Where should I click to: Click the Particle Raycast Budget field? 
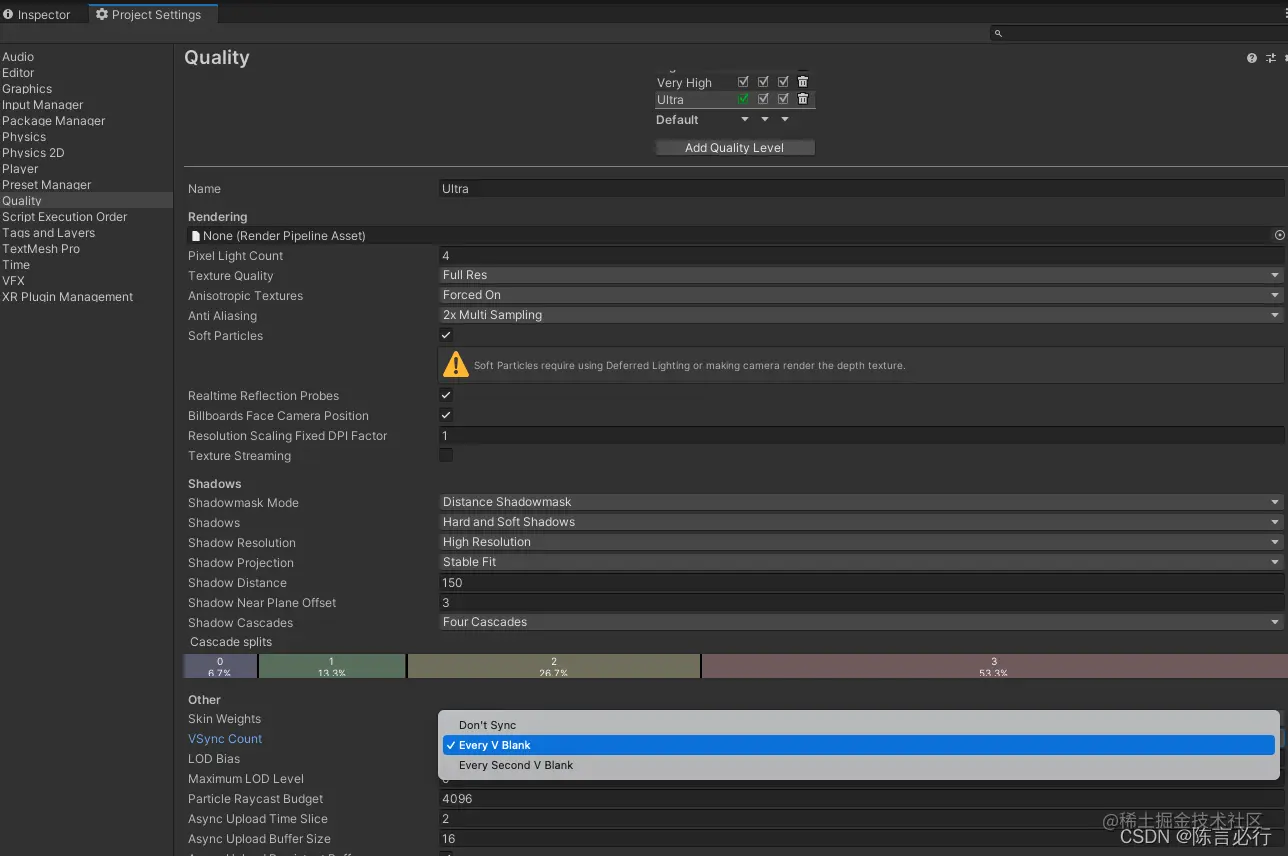(861, 799)
